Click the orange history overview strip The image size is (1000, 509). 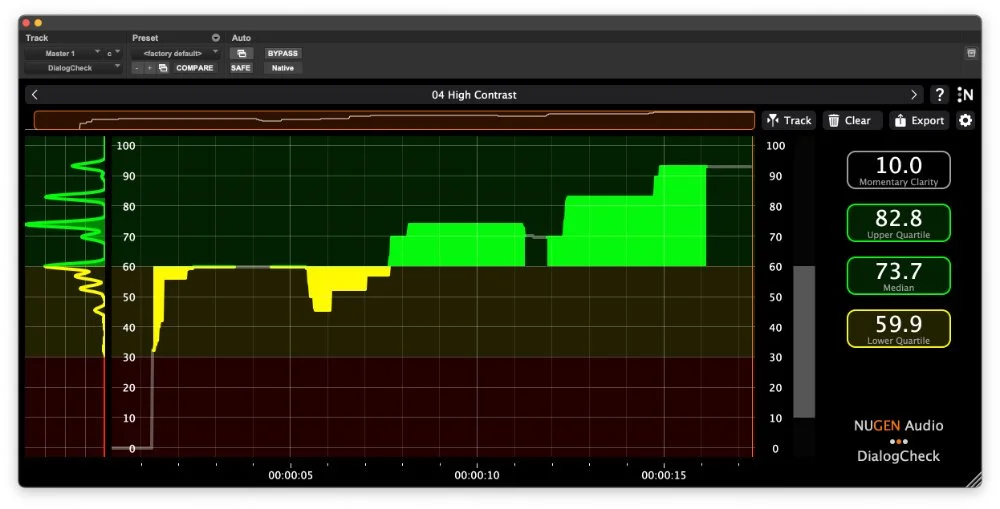394,120
